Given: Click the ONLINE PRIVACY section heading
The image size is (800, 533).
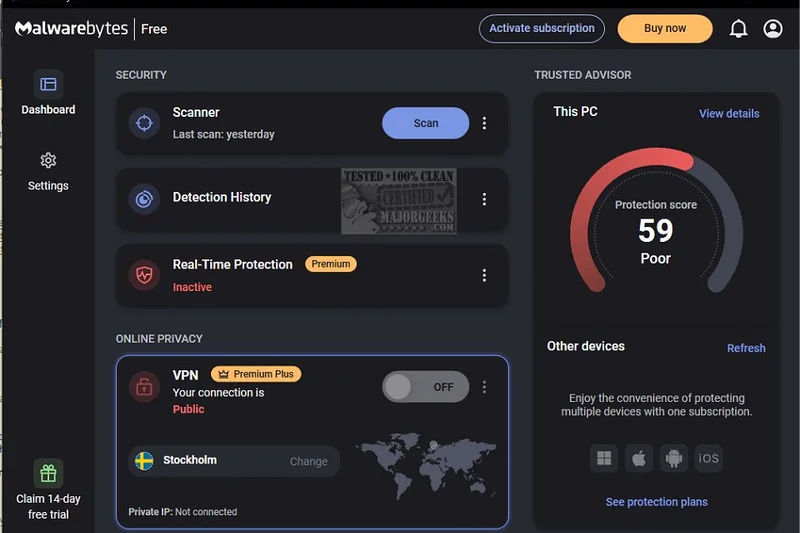Looking at the screenshot, I should point(159,339).
